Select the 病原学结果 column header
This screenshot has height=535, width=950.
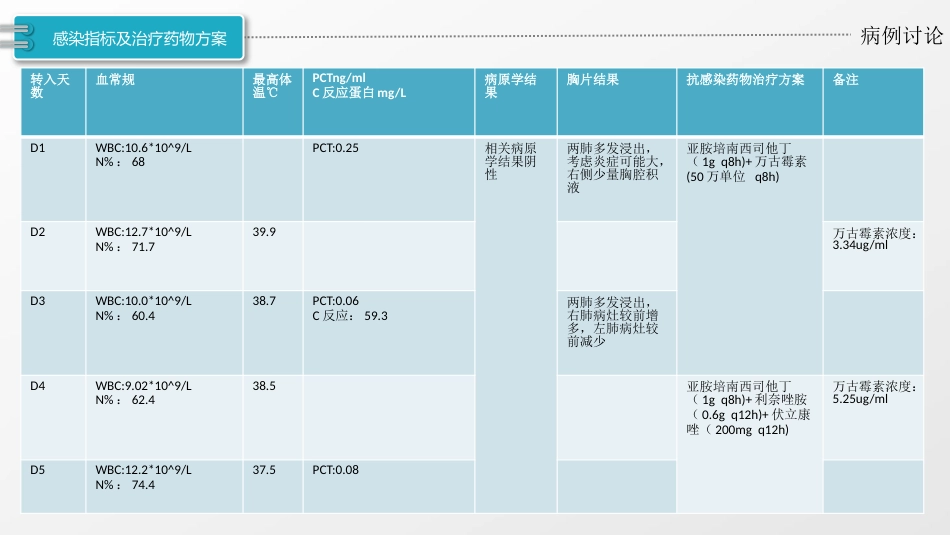pos(516,102)
